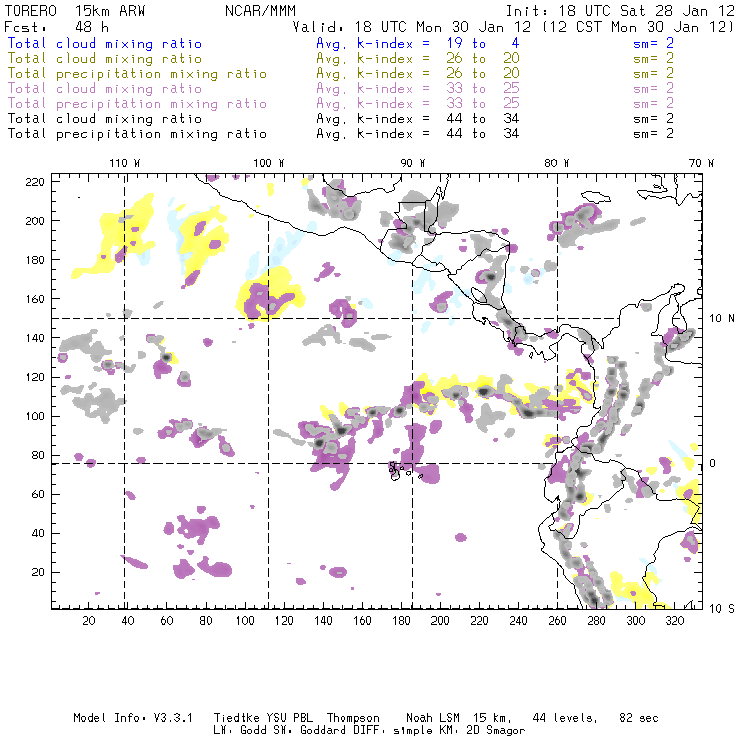Image resolution: width=740 pixels, height=740 pixels.
Task: Click the 82 sec footer text
Action: [x=639, y=718]
